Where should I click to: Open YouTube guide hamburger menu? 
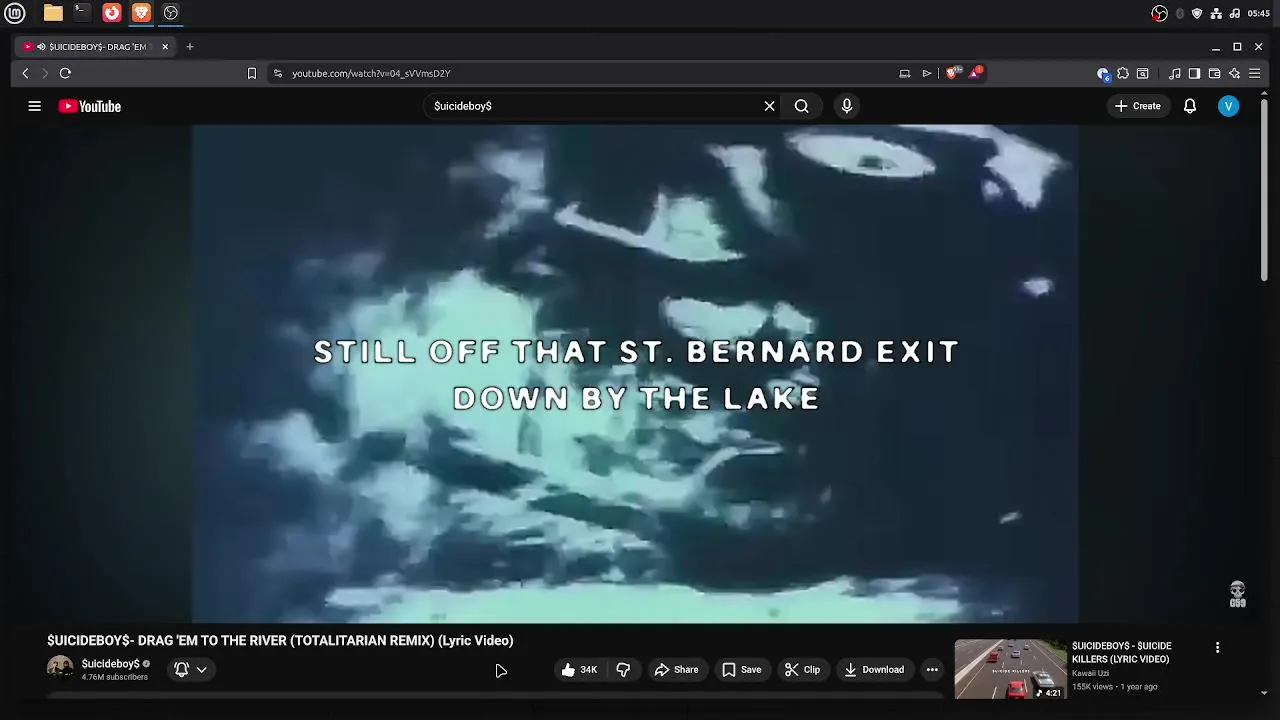click(x=34, y=106)
